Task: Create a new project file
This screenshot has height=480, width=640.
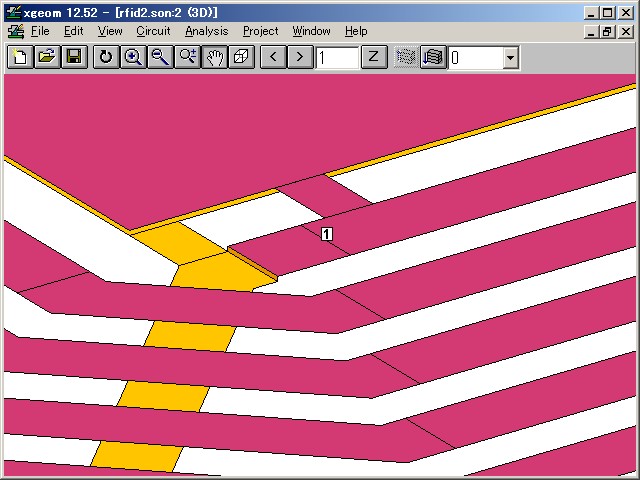Action: pos(20,57)
